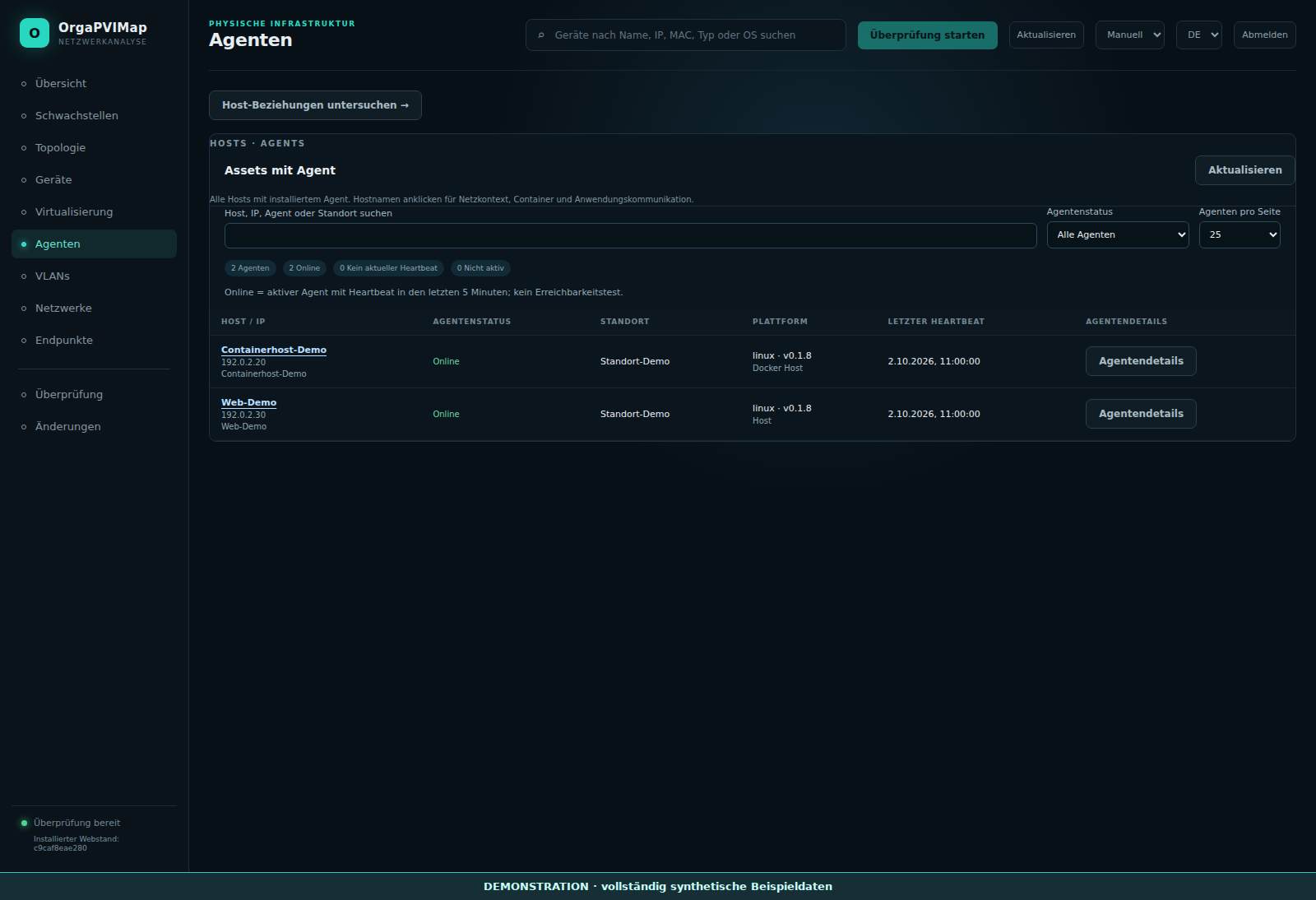Open Containerhost-Demo host link
1316x900 pixels.
[x=274, y=350]
